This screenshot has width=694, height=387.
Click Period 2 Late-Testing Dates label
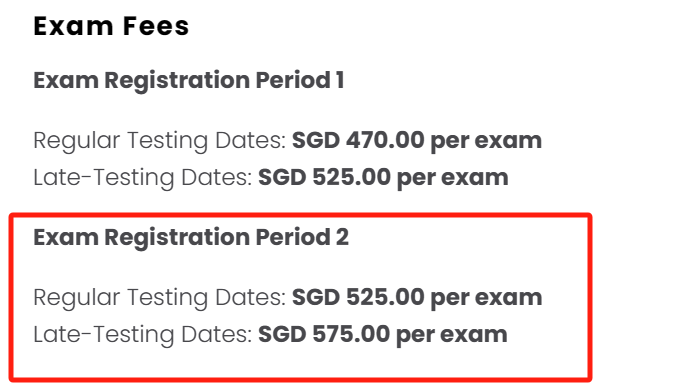pyautogui.click(x=143, y=335)
